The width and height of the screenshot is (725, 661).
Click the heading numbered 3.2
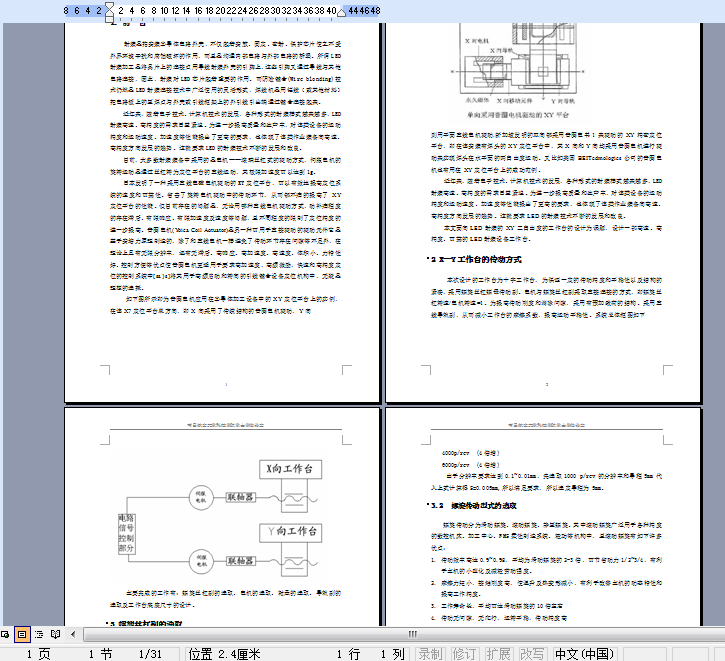point(474,506)
